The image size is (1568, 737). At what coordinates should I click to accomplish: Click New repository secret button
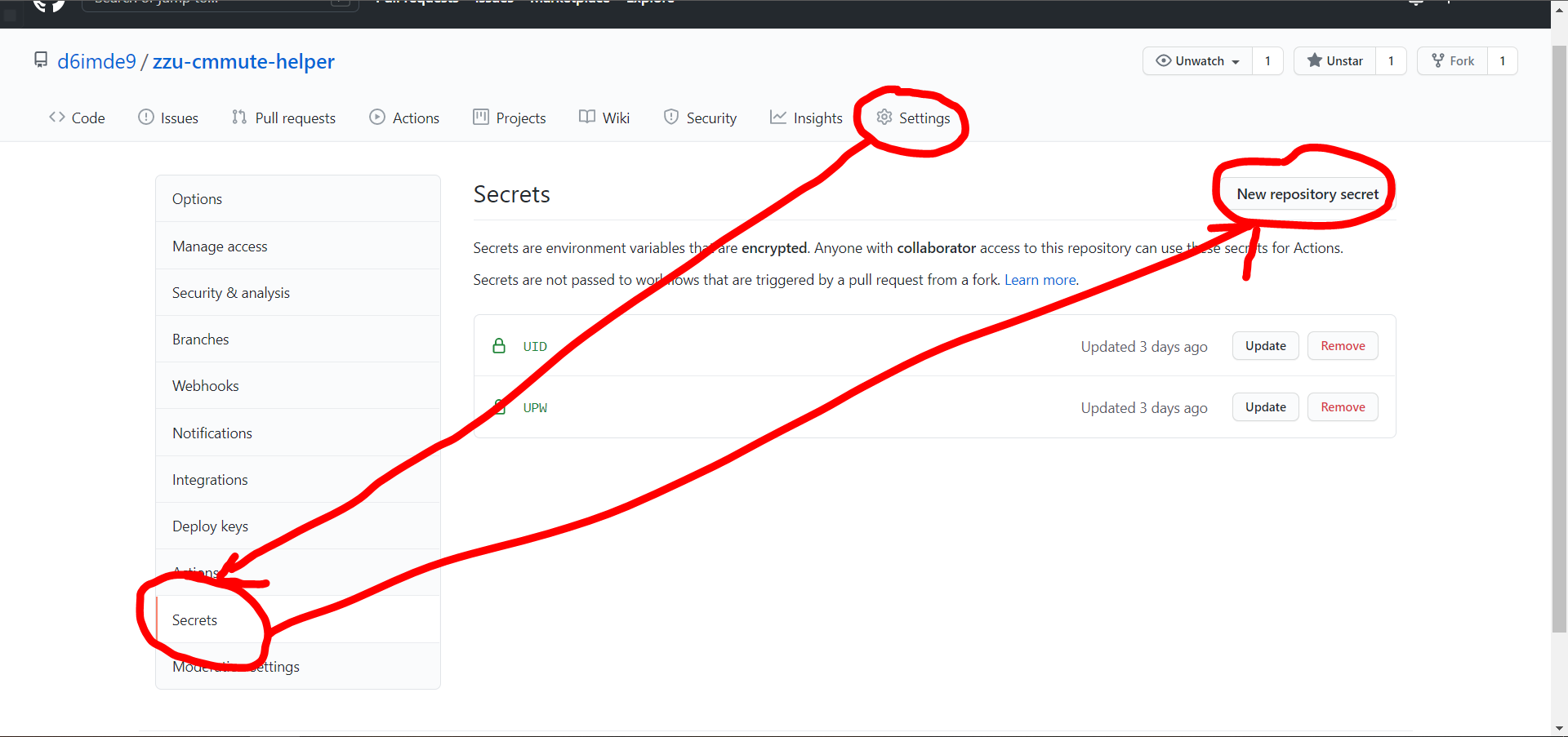1307,194
